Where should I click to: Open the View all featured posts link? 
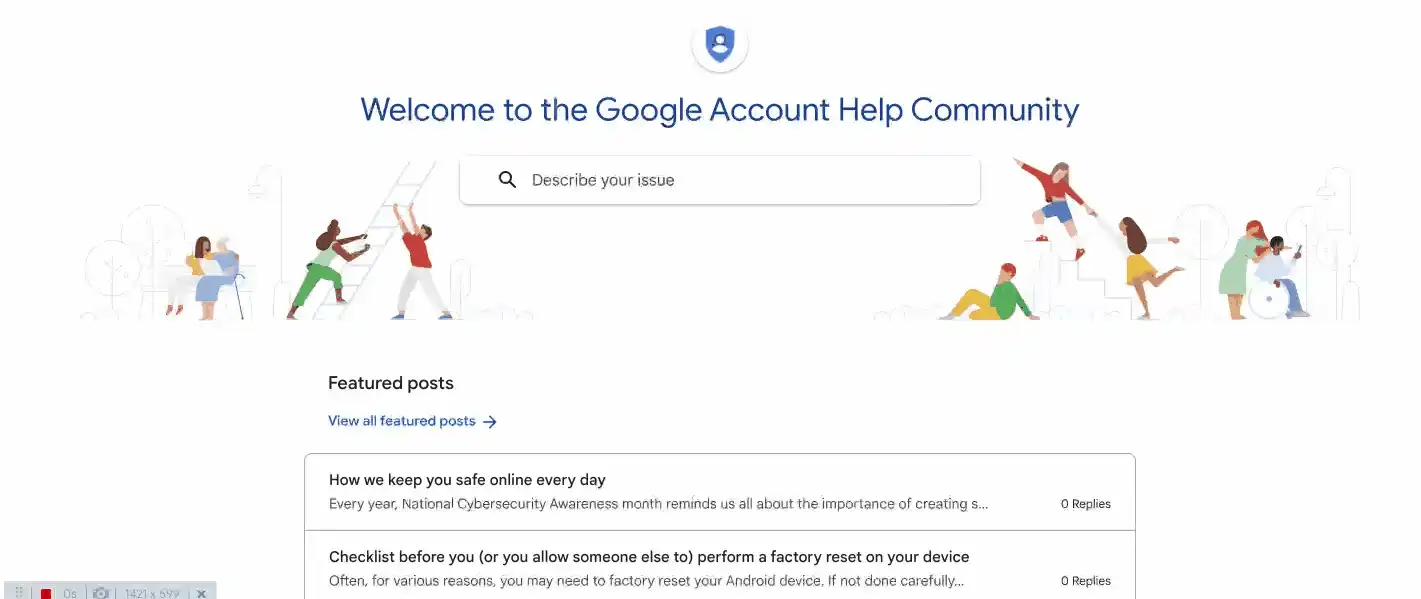coord(400,421)
